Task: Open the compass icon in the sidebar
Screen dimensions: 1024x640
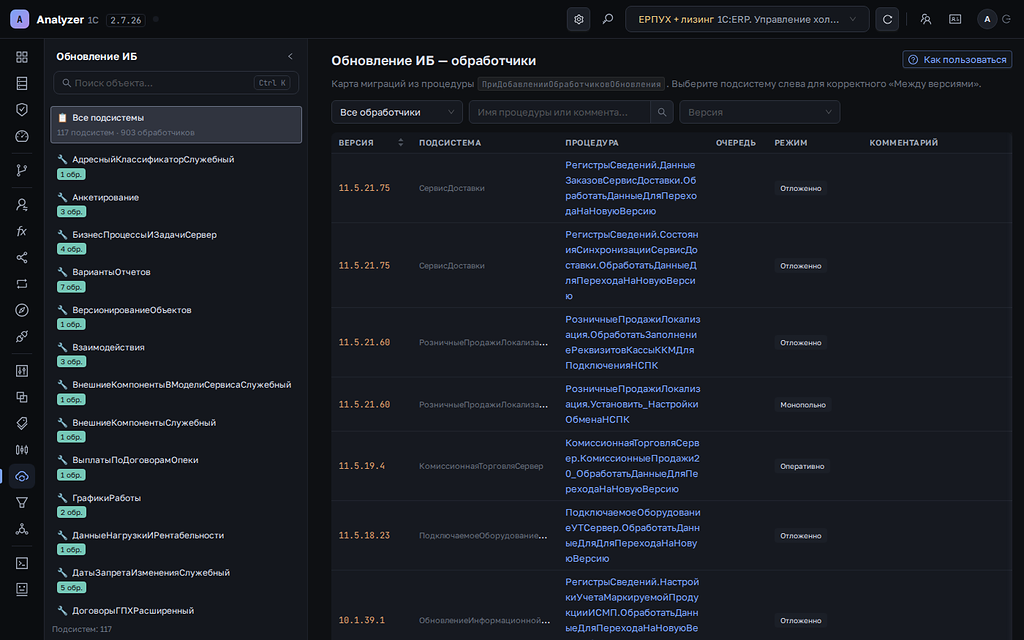Action: point(22,310)
